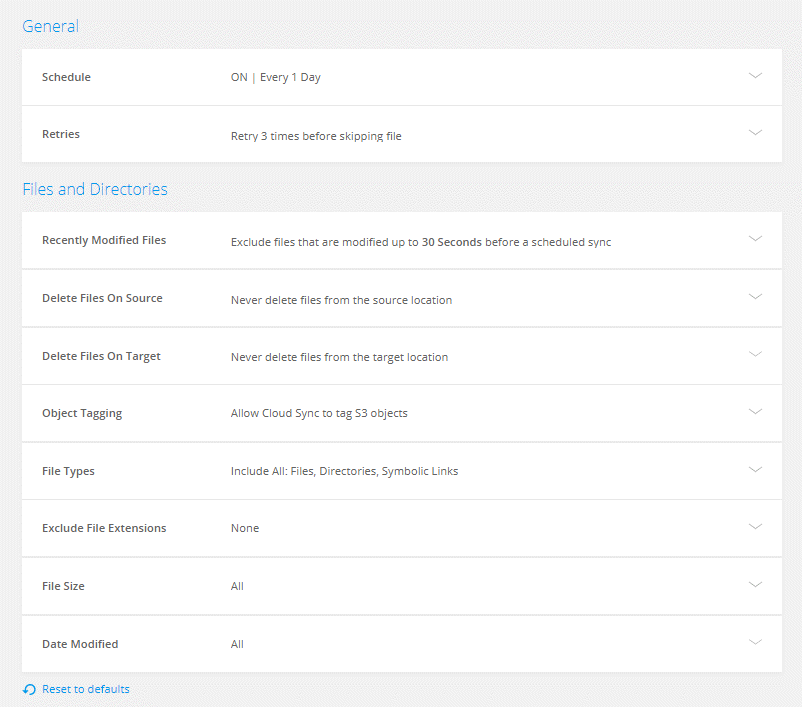Click the Reset to defaults link
This screenshot has height=707, width=802.
click(85, 689)
